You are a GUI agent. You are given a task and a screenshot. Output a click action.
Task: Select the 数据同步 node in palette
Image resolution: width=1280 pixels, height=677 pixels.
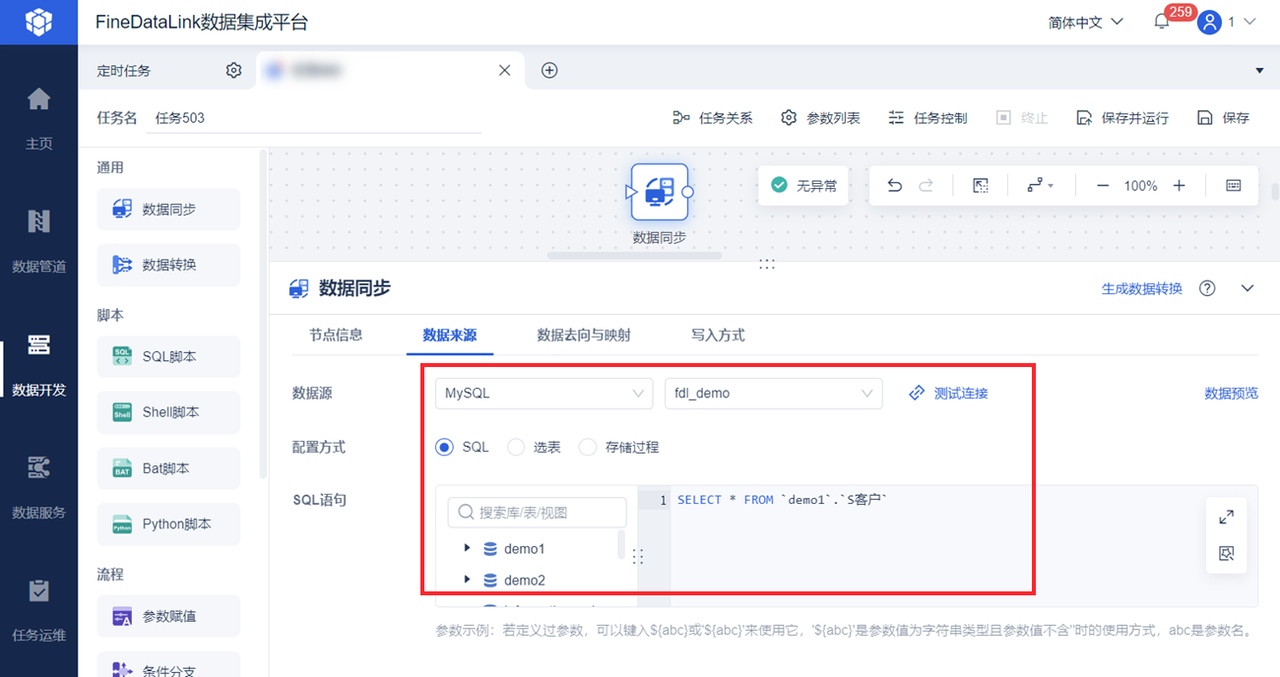coord(168,209)
